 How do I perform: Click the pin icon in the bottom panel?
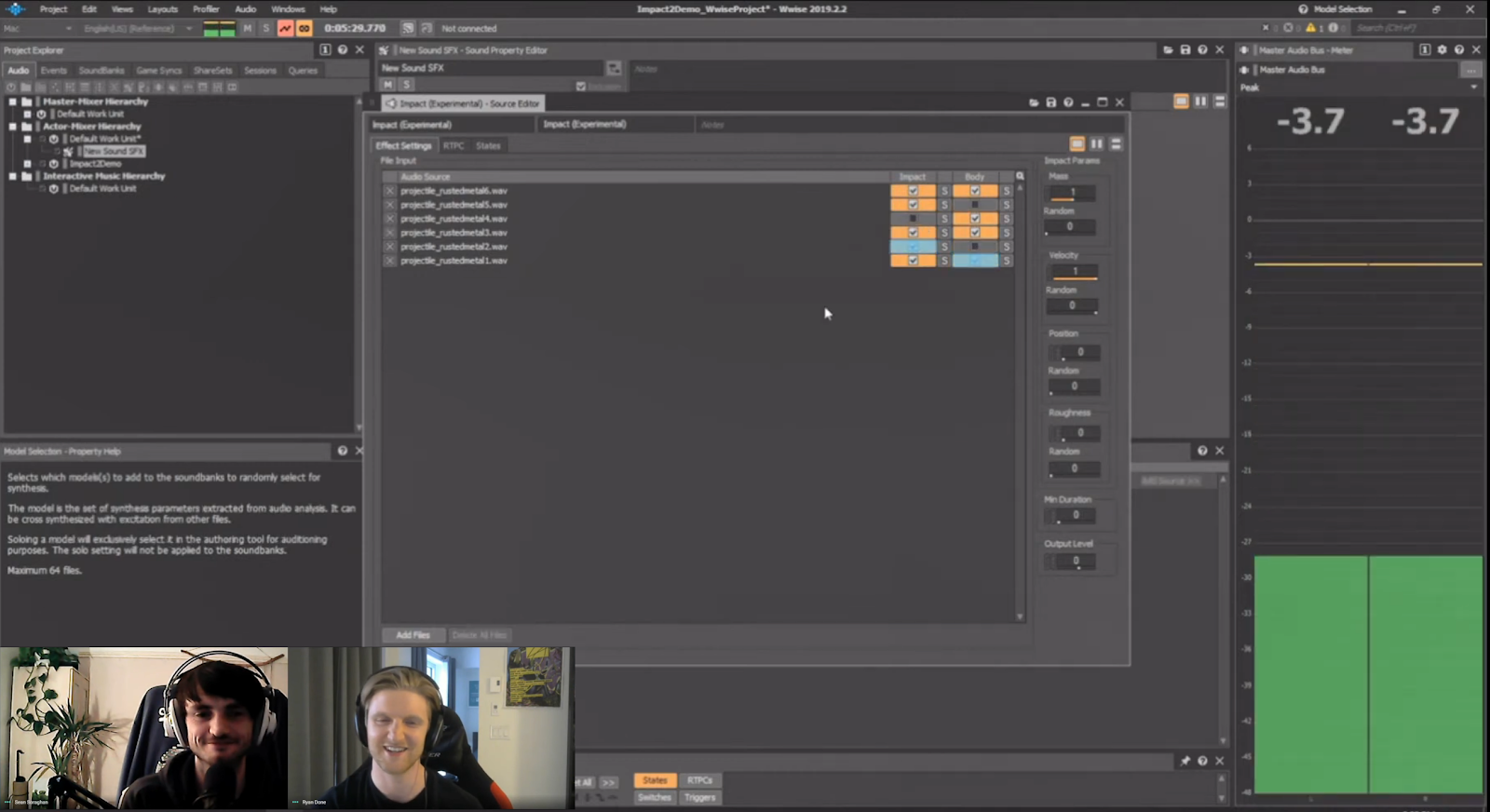[1185, 761]
